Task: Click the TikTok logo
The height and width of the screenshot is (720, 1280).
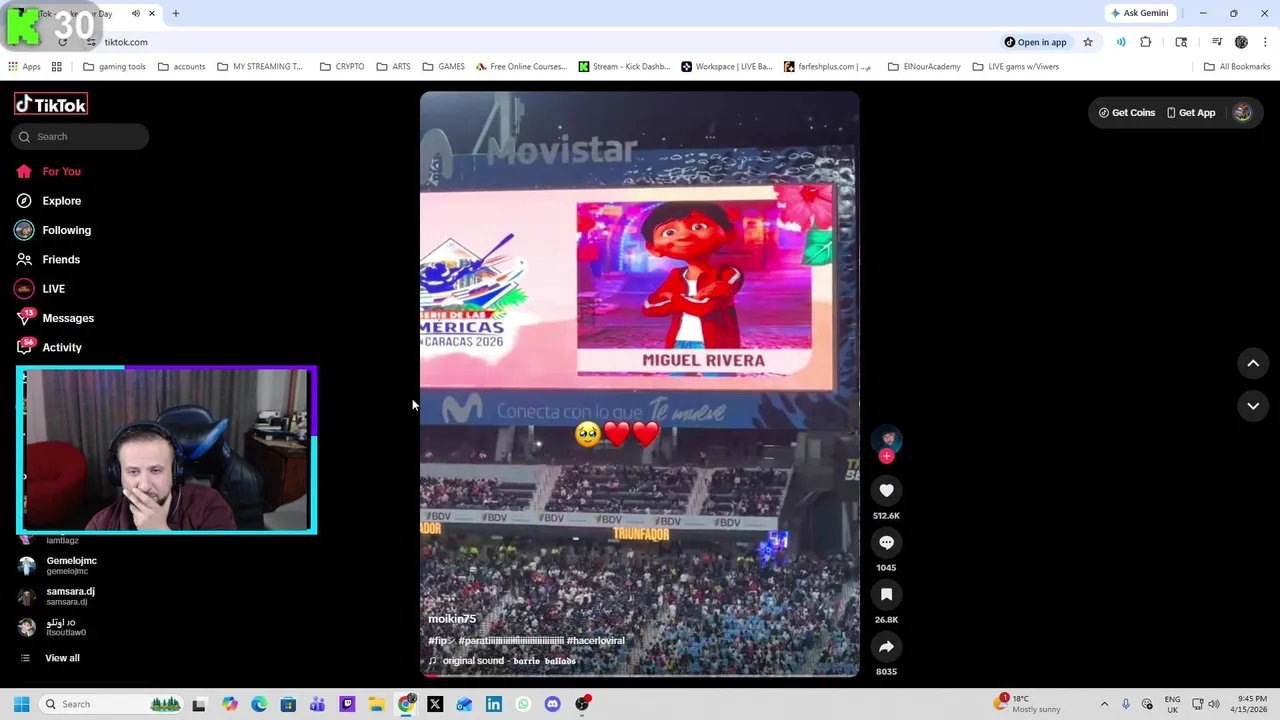Action: point(51,104)
